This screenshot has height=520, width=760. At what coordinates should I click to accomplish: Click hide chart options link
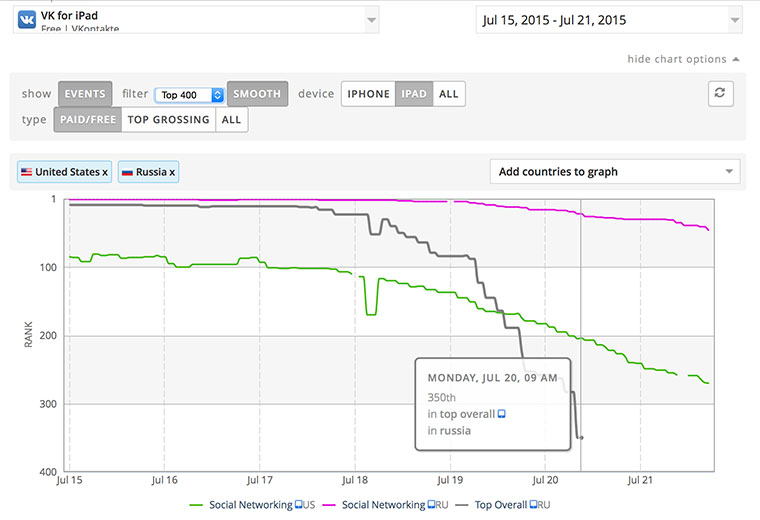[x=683, y=59]
